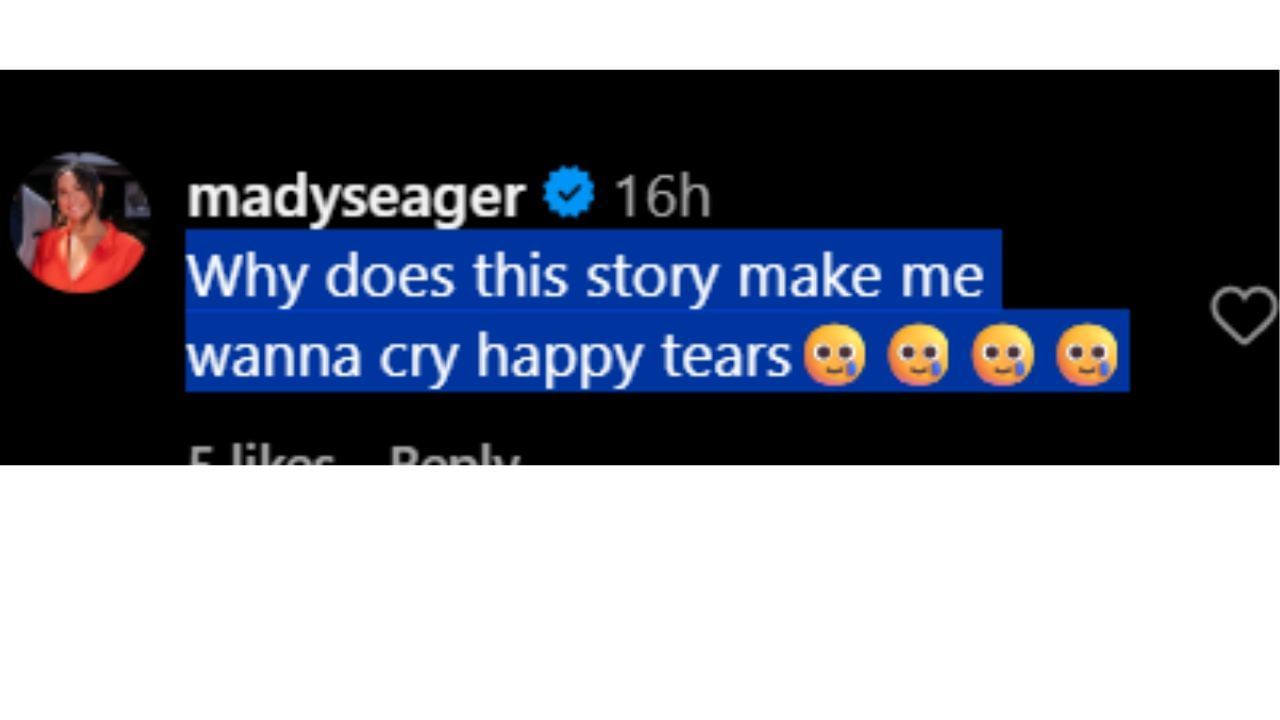Click the username madyseager

point(355,196)
